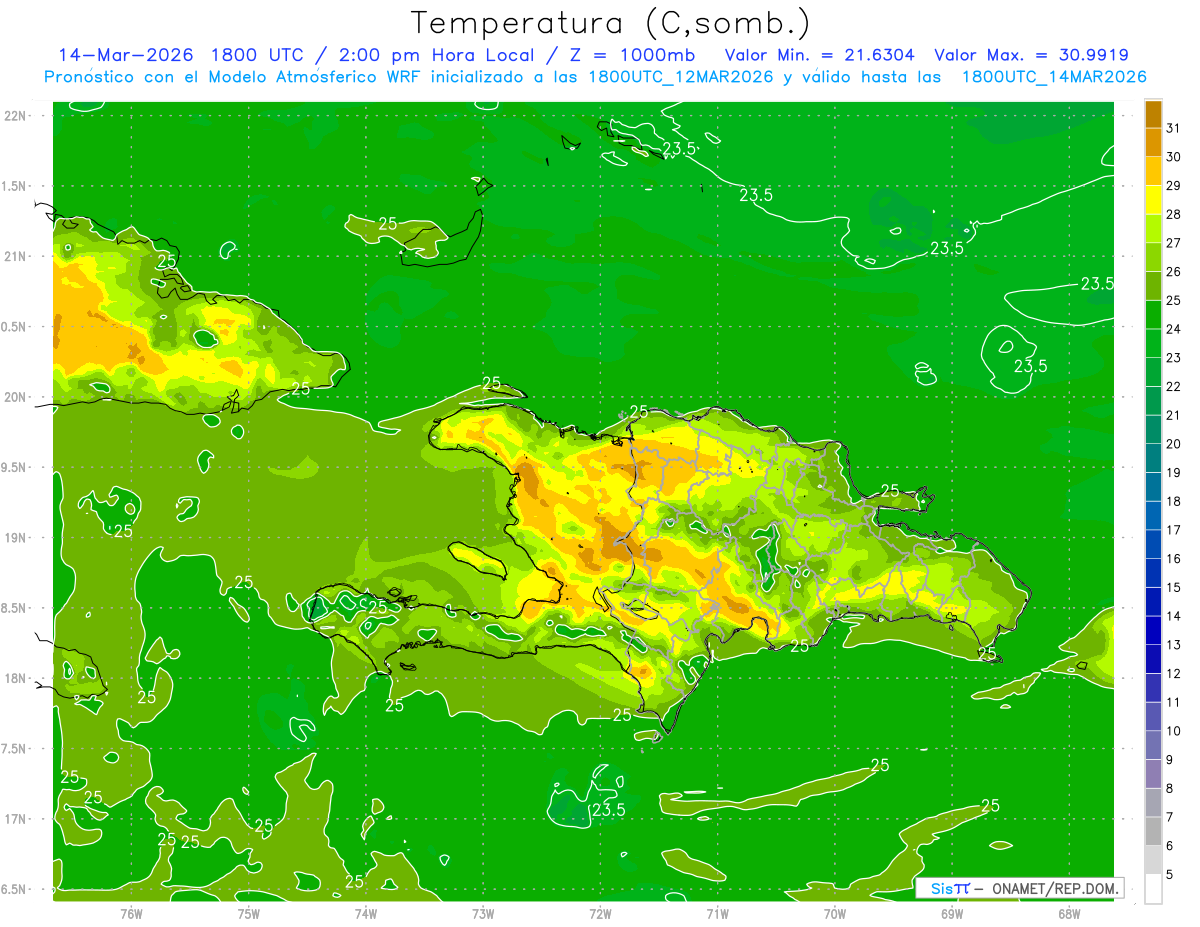Click legend value '13' on the color scale
1200x927 pixels.
[1174, 644]
